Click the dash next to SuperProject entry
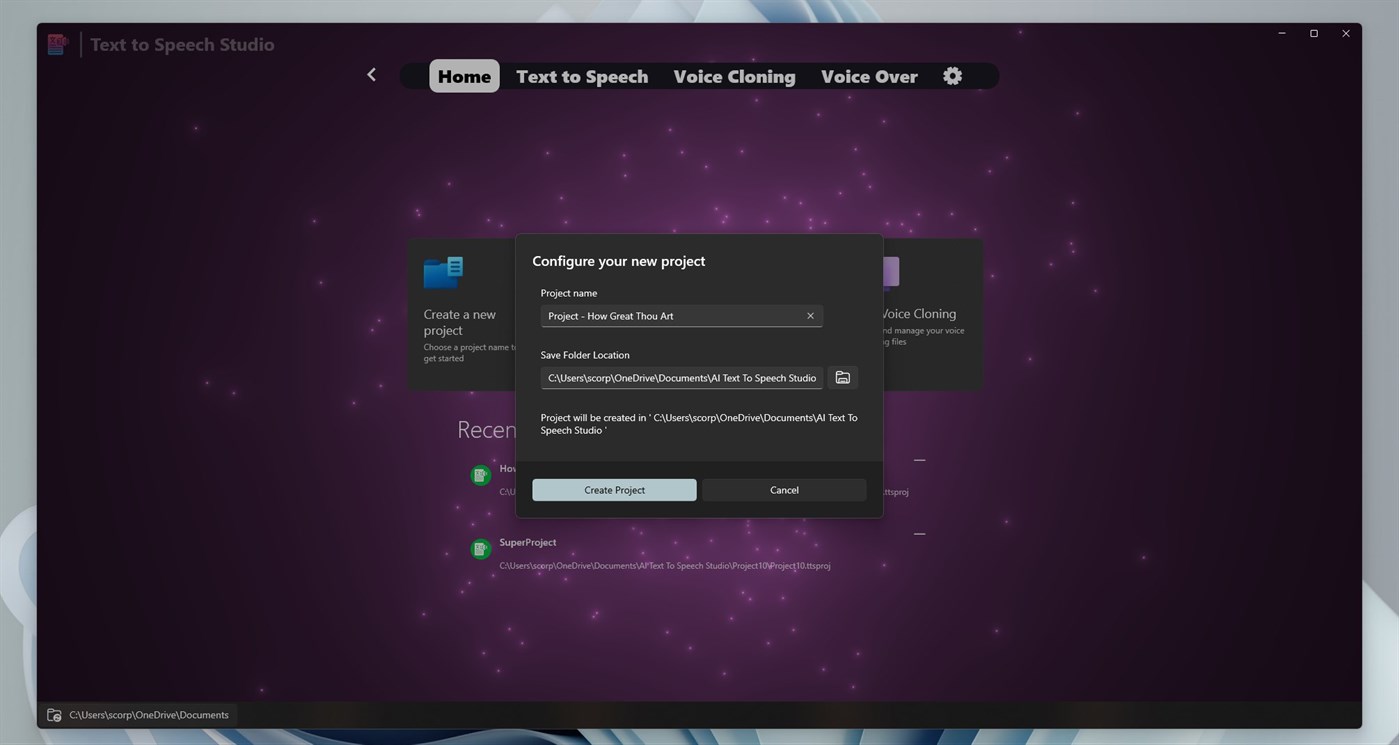 918,533
